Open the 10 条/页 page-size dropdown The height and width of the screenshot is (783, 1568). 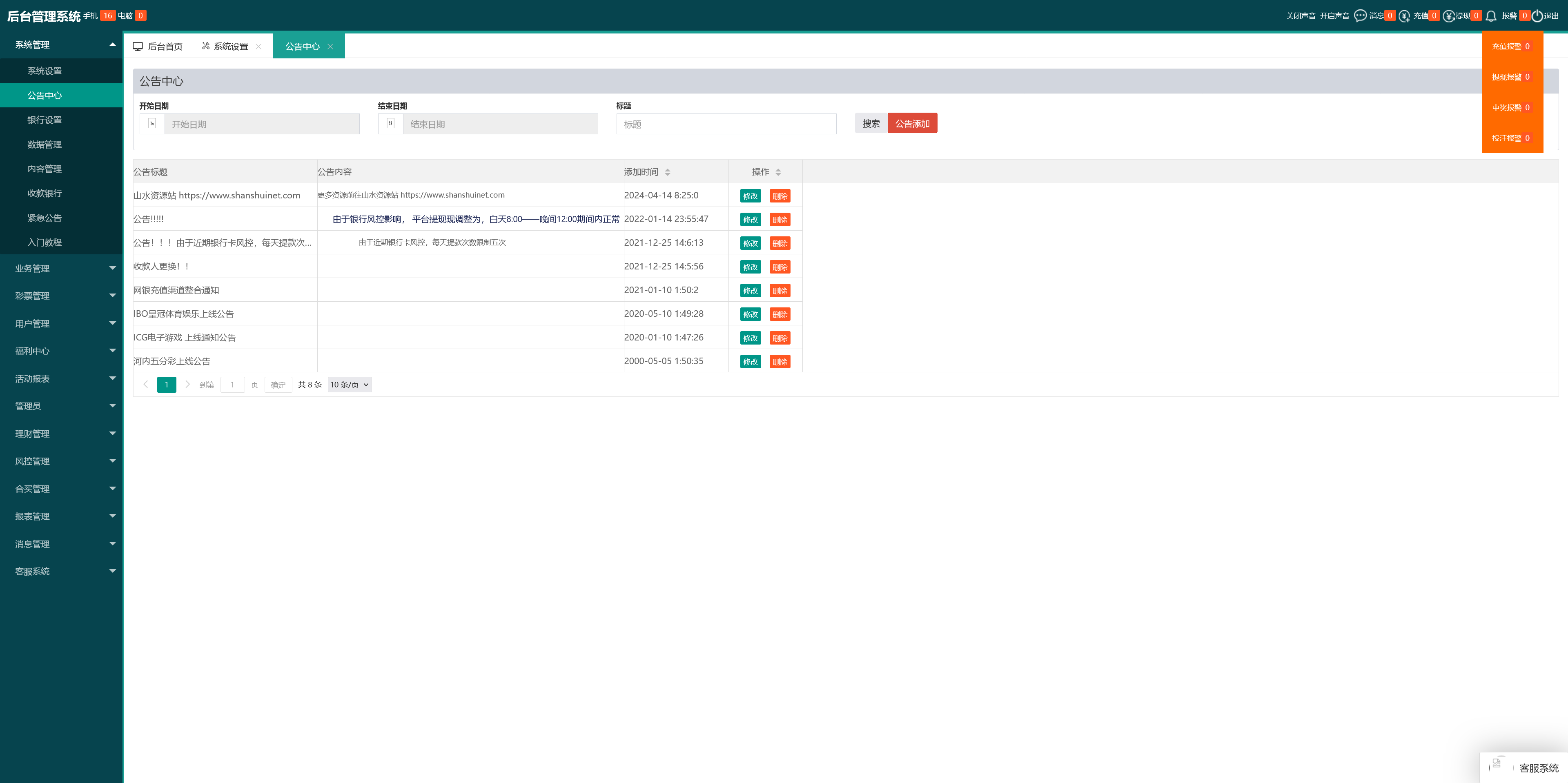coord(350,385)
